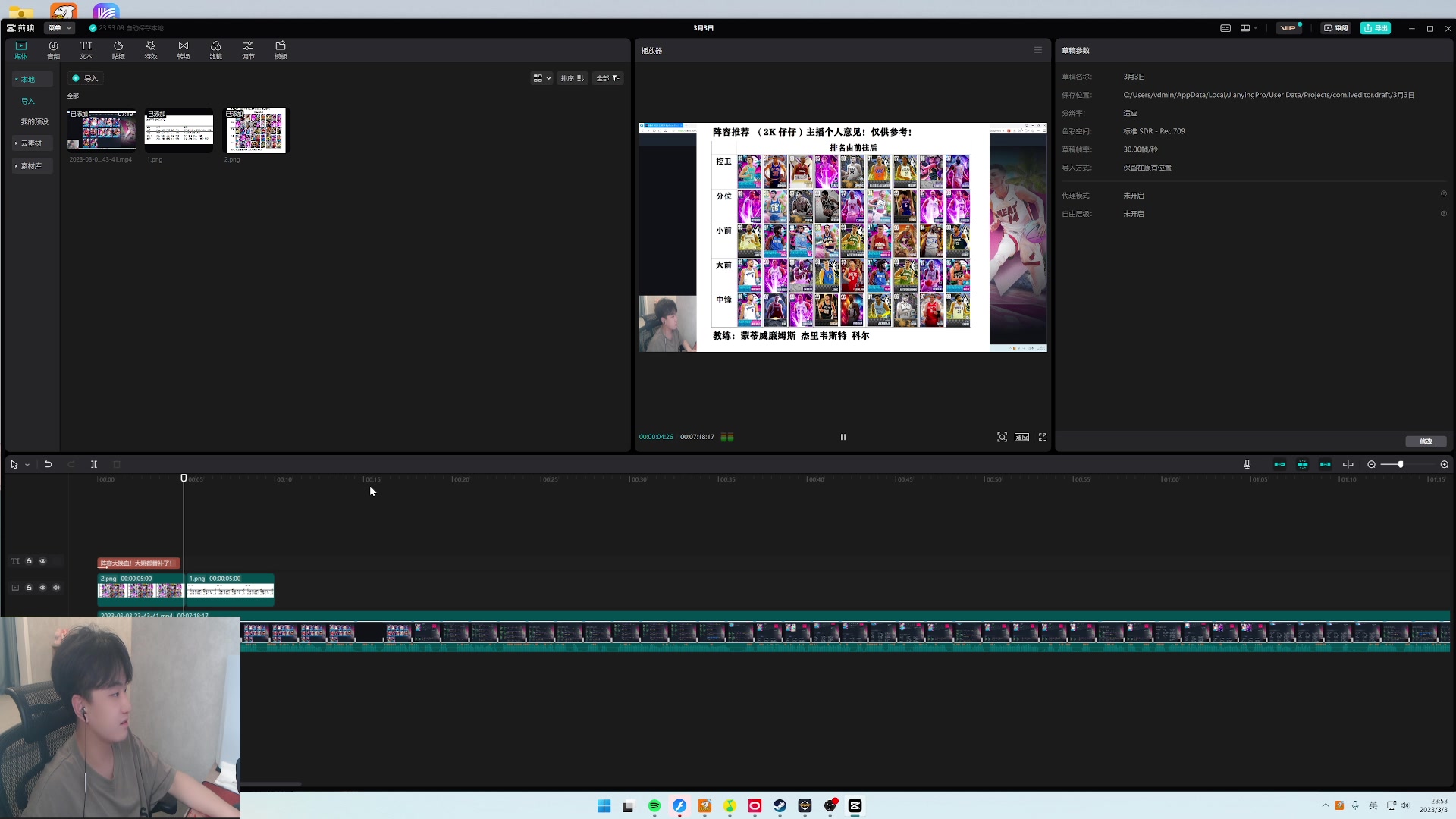Viewport: 1456px width, 819px height.
Task: Expand the 素材库 section
Action: (x=33, y=165)
